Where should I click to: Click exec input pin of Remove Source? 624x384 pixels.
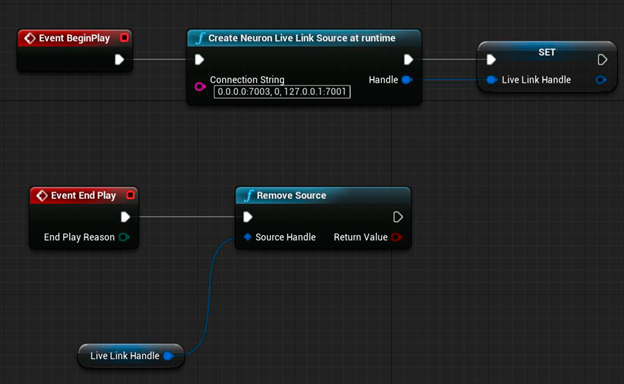pos(248,217)
